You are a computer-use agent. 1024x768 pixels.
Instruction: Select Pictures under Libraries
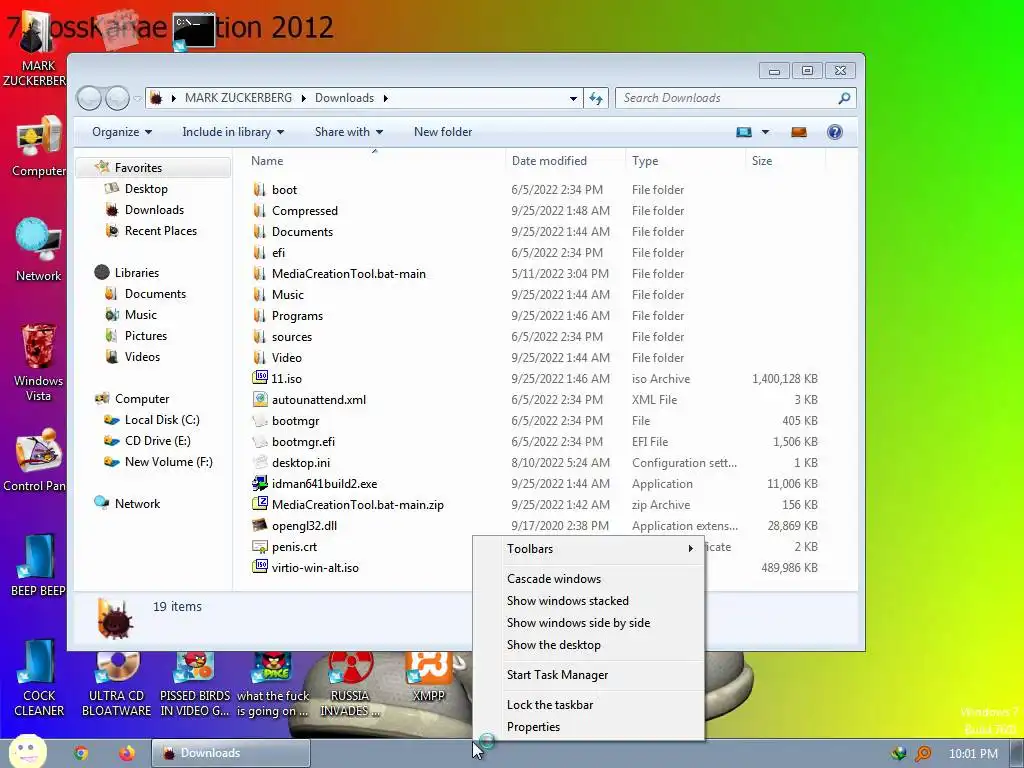pos(146,336)
